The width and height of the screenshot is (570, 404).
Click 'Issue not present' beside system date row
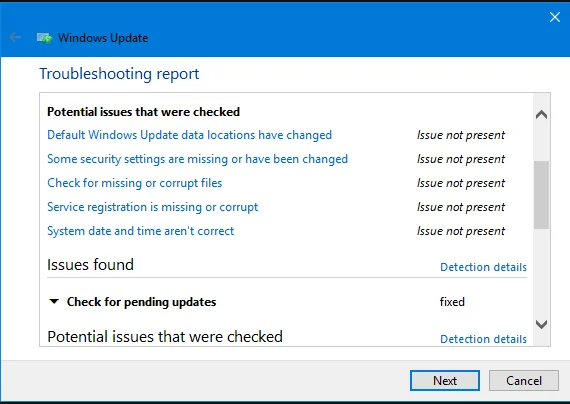pos(461,231)
